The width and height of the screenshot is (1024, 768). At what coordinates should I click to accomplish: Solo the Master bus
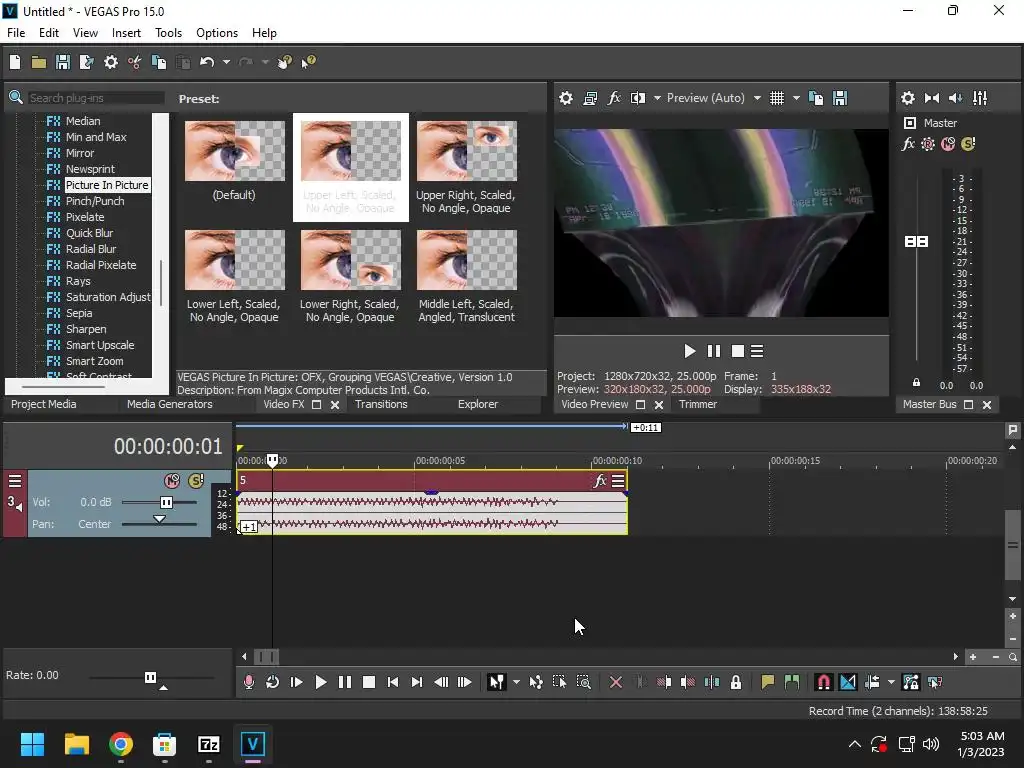(x=968, y=144)
